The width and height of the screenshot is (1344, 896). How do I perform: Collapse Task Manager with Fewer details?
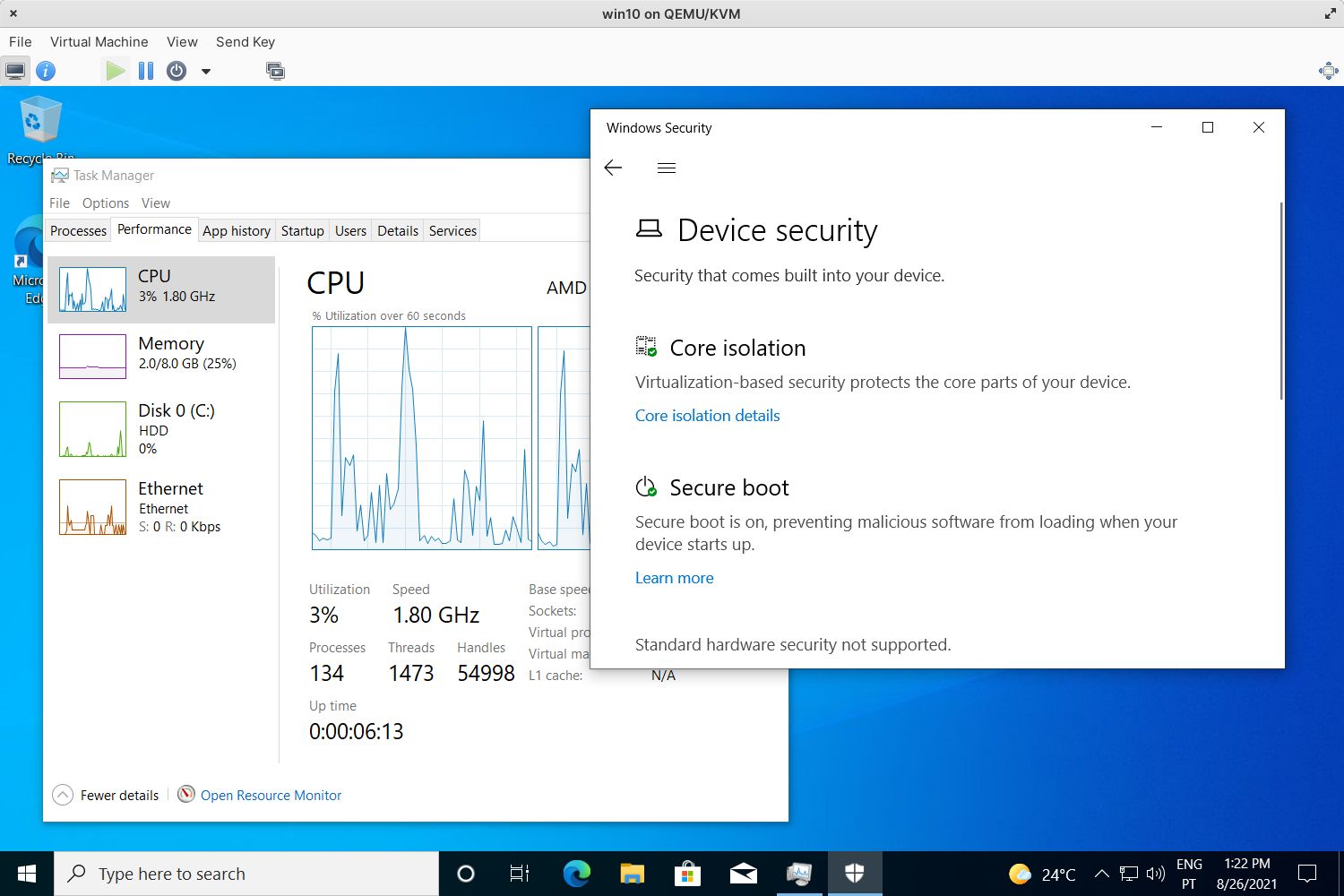coord(106,795)
